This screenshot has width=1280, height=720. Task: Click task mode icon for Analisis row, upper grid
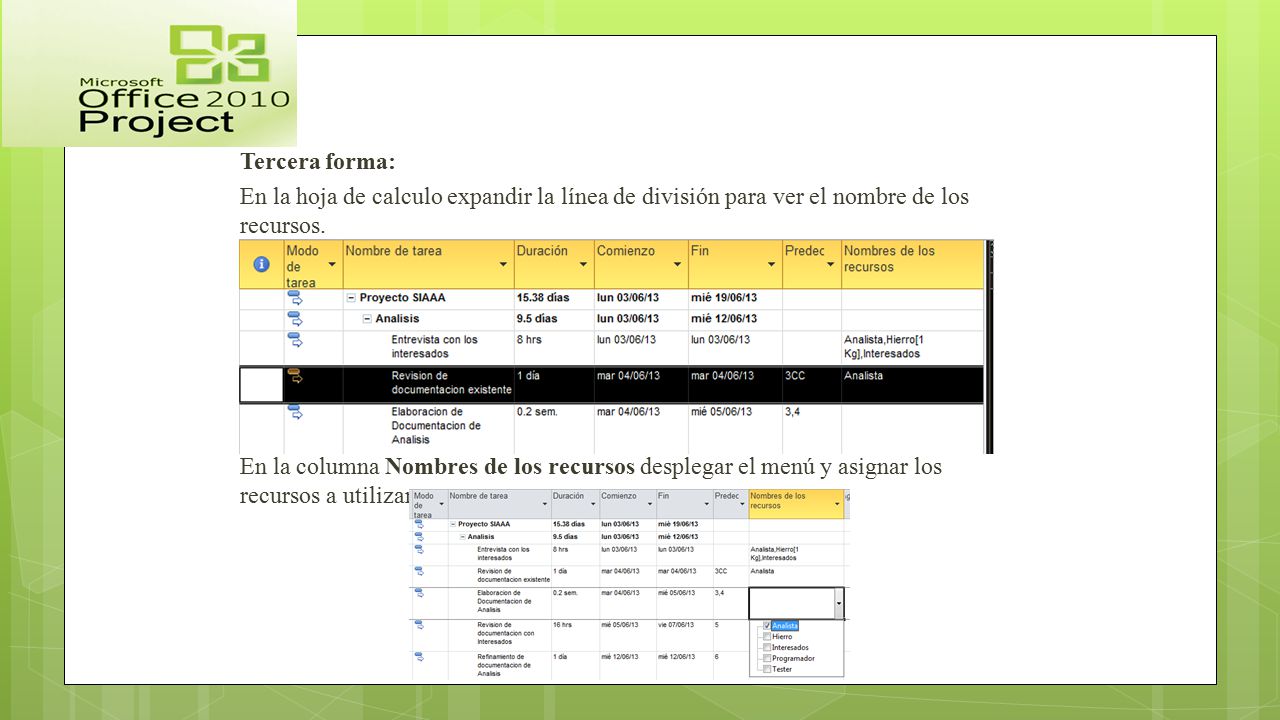click(295, 318)
